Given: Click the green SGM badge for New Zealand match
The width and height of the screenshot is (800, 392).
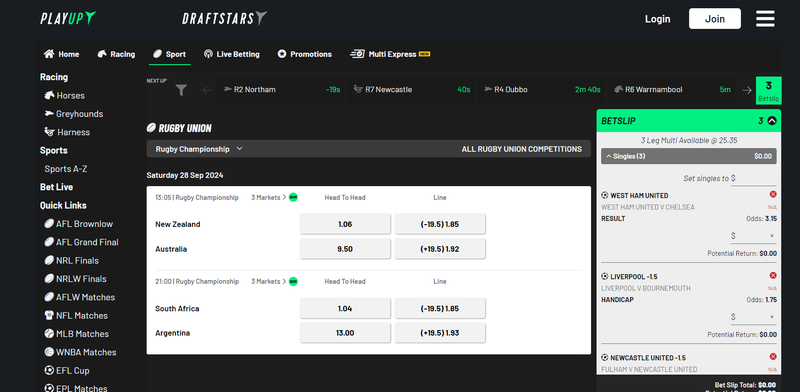Looking at the screenshot, I should [x=293, y=197].
